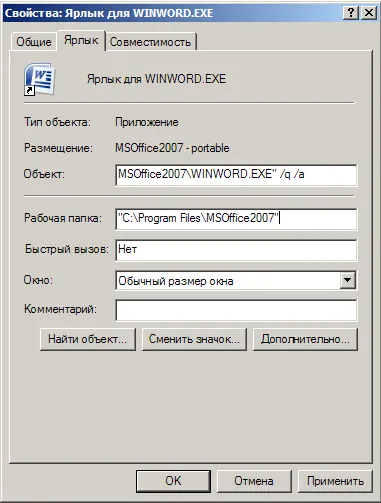Click the Применить button
Viewport: 381px width, 503px height.
pyautogui.click(x=335, y=481)
